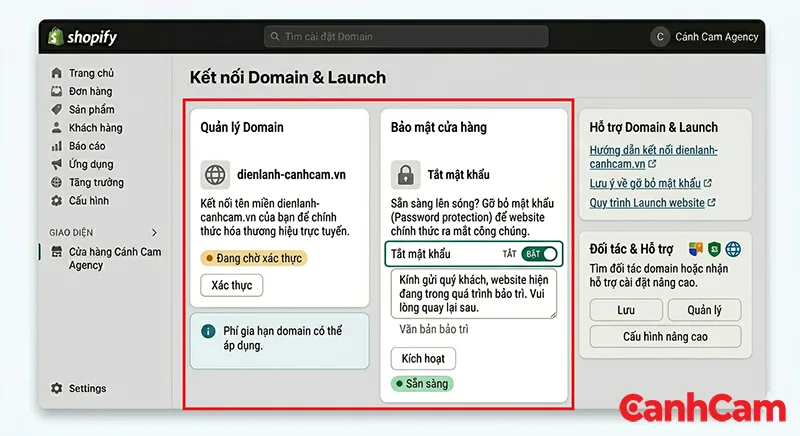Click the info icon in domain fee notice
Image resolution: width=800 pixels, height=436 pixels.
pos(208,331)
